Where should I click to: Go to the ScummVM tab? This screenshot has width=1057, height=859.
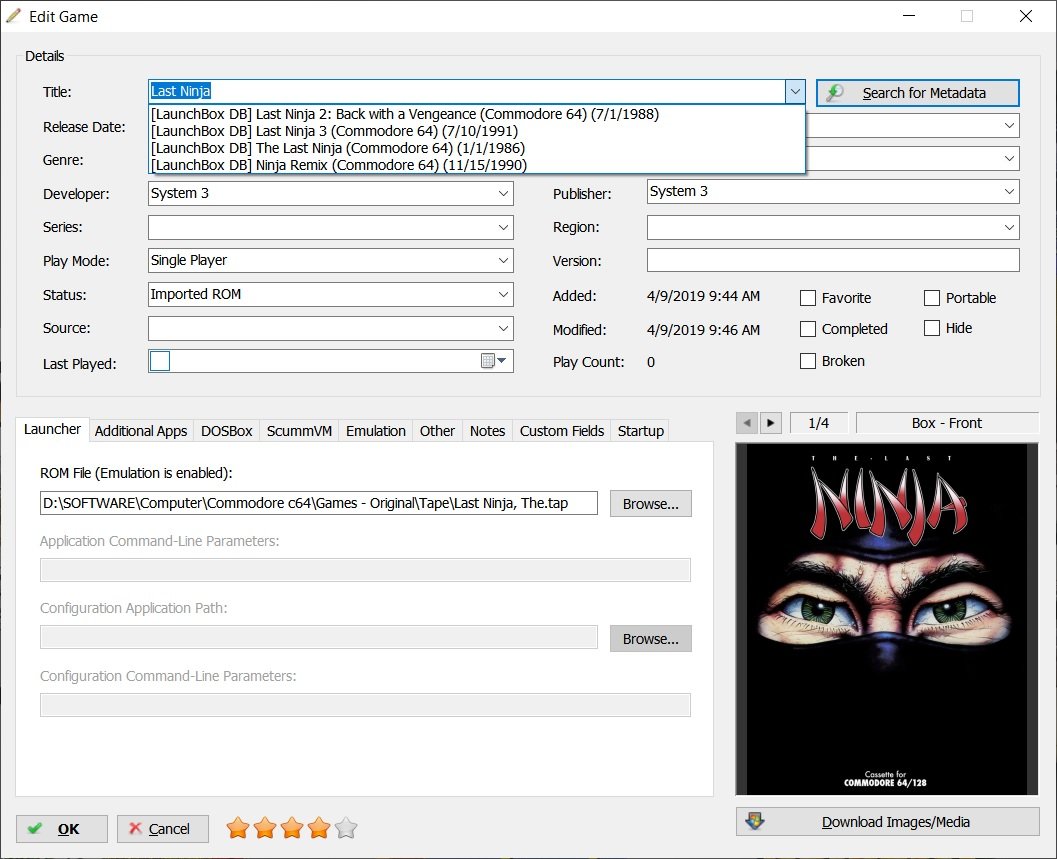(x=299, y=431)
